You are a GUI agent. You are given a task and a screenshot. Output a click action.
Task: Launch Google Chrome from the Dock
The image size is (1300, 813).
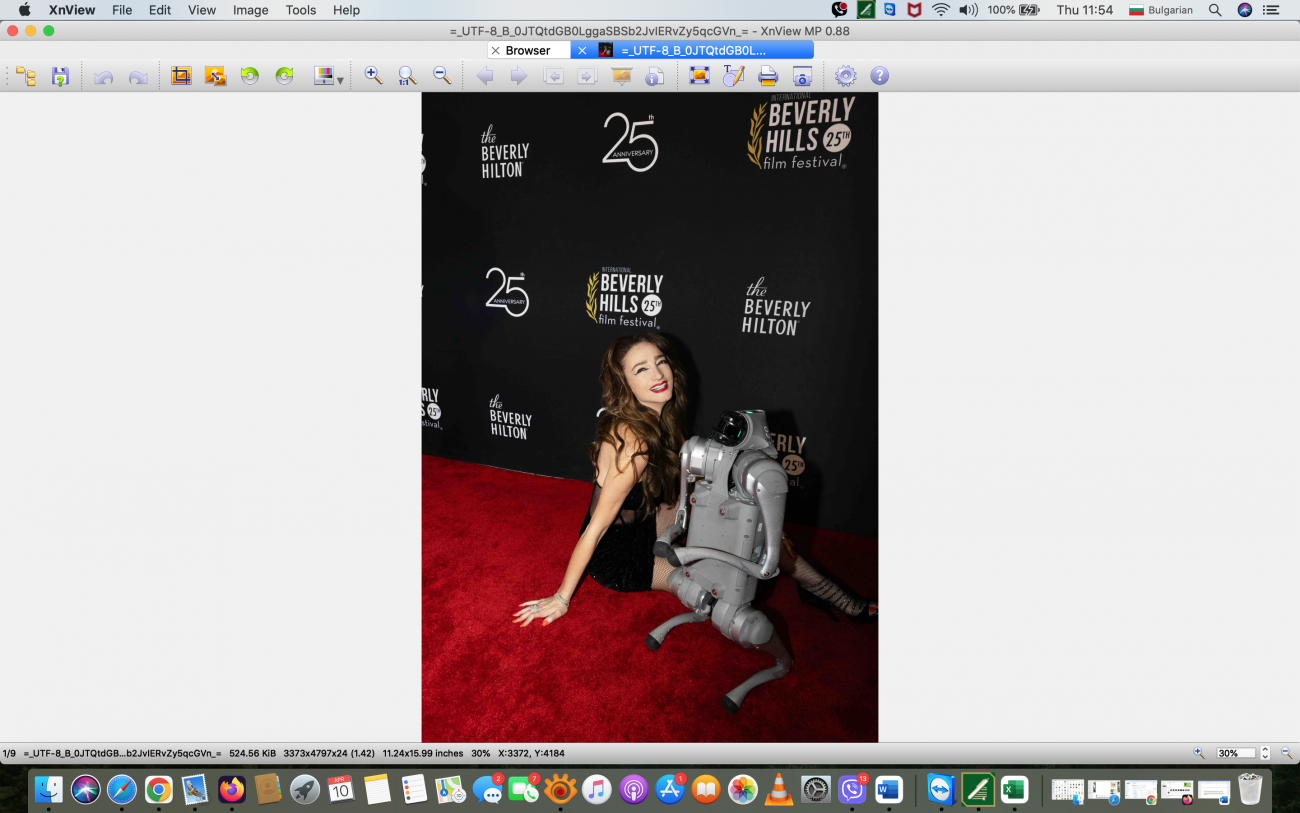coord(158,789)
